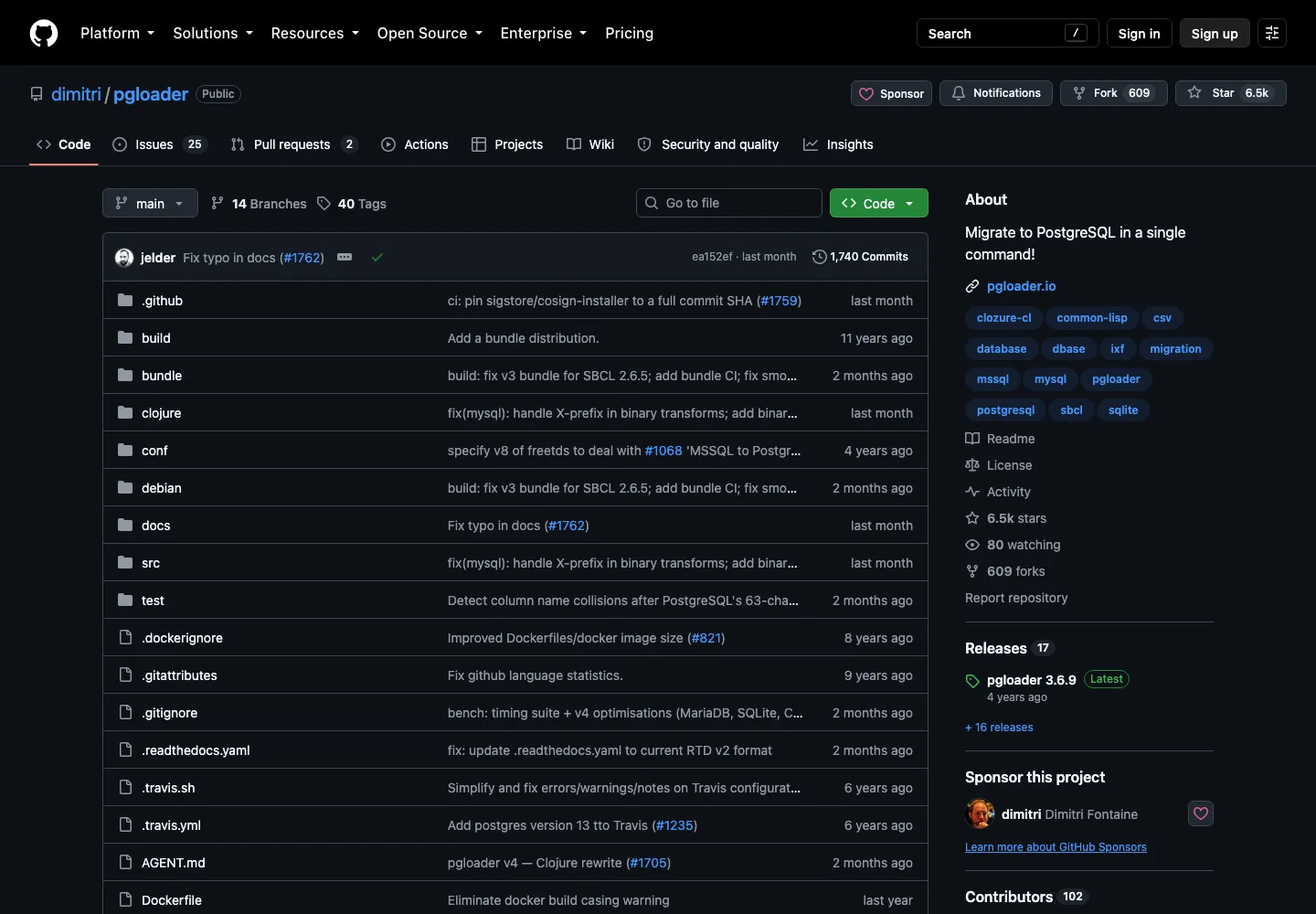
Task: Focus the Search field
Action: click(x=1007, y=33)
